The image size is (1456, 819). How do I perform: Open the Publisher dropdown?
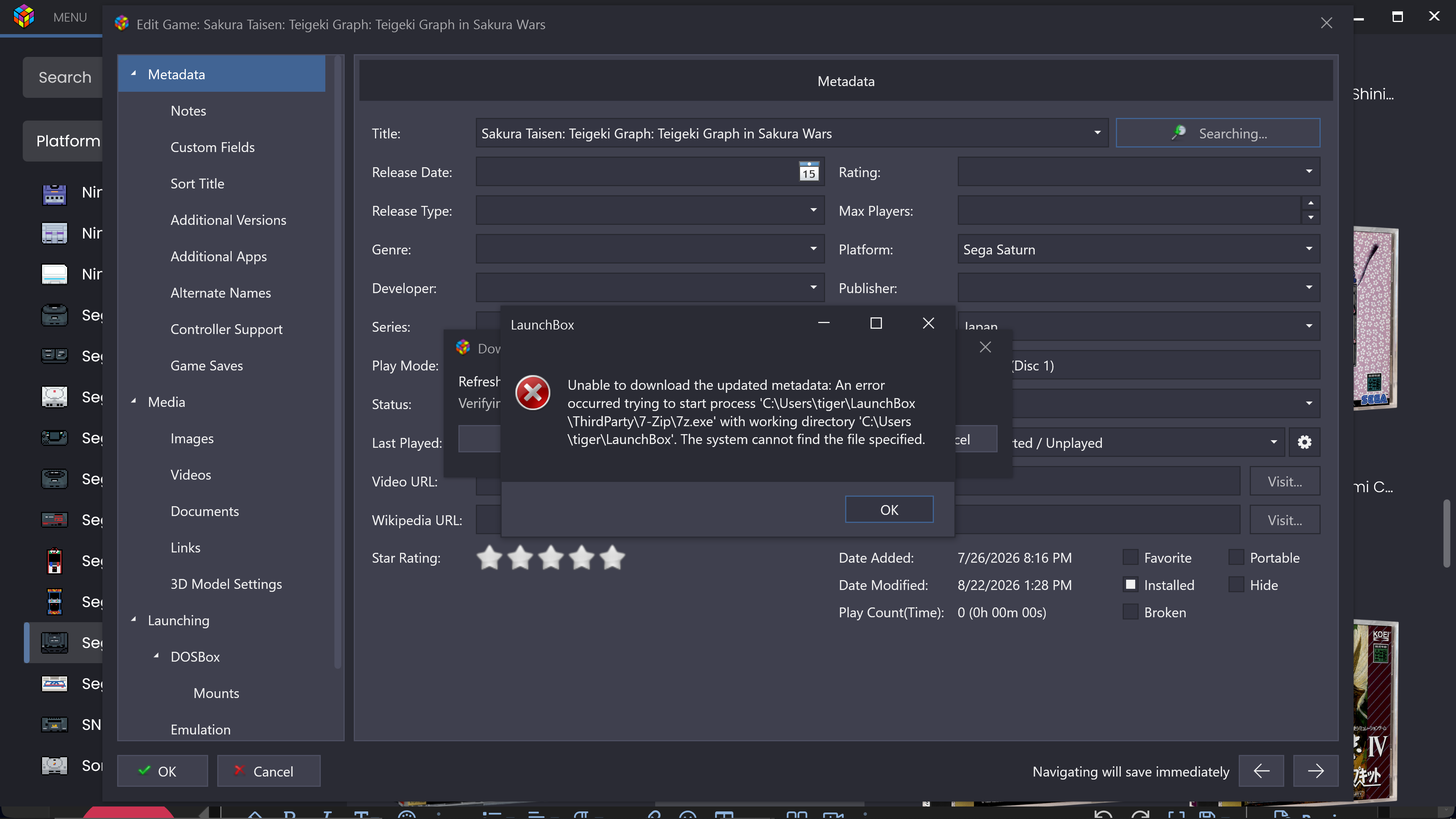click(x=1309, y=288)
